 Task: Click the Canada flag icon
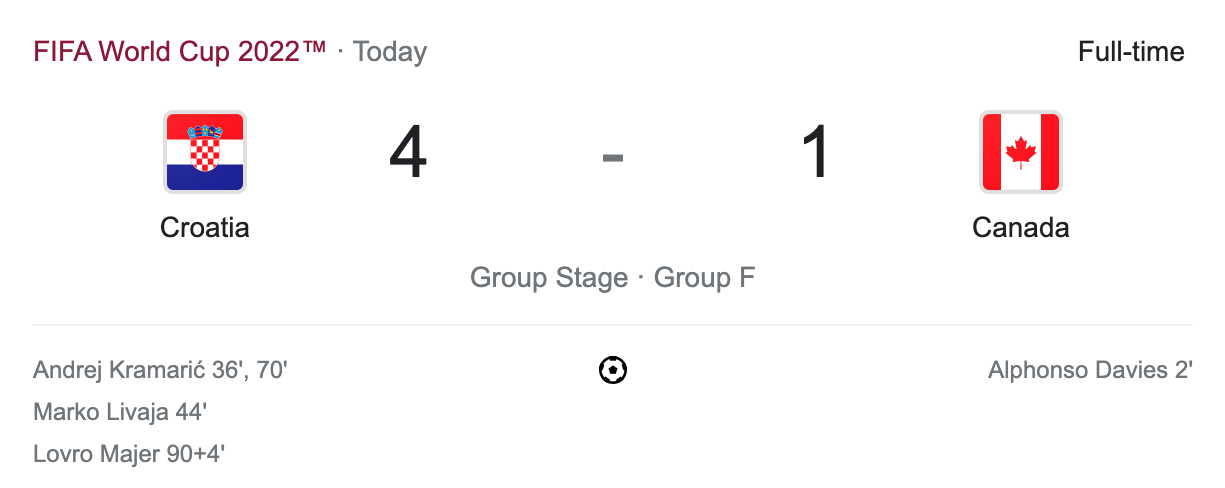[1020, 152]
